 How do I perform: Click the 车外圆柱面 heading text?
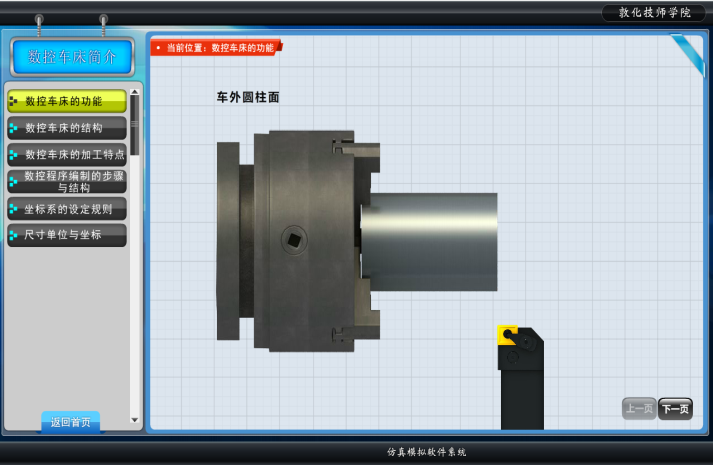pyautogui.click(x=248, y=97)
